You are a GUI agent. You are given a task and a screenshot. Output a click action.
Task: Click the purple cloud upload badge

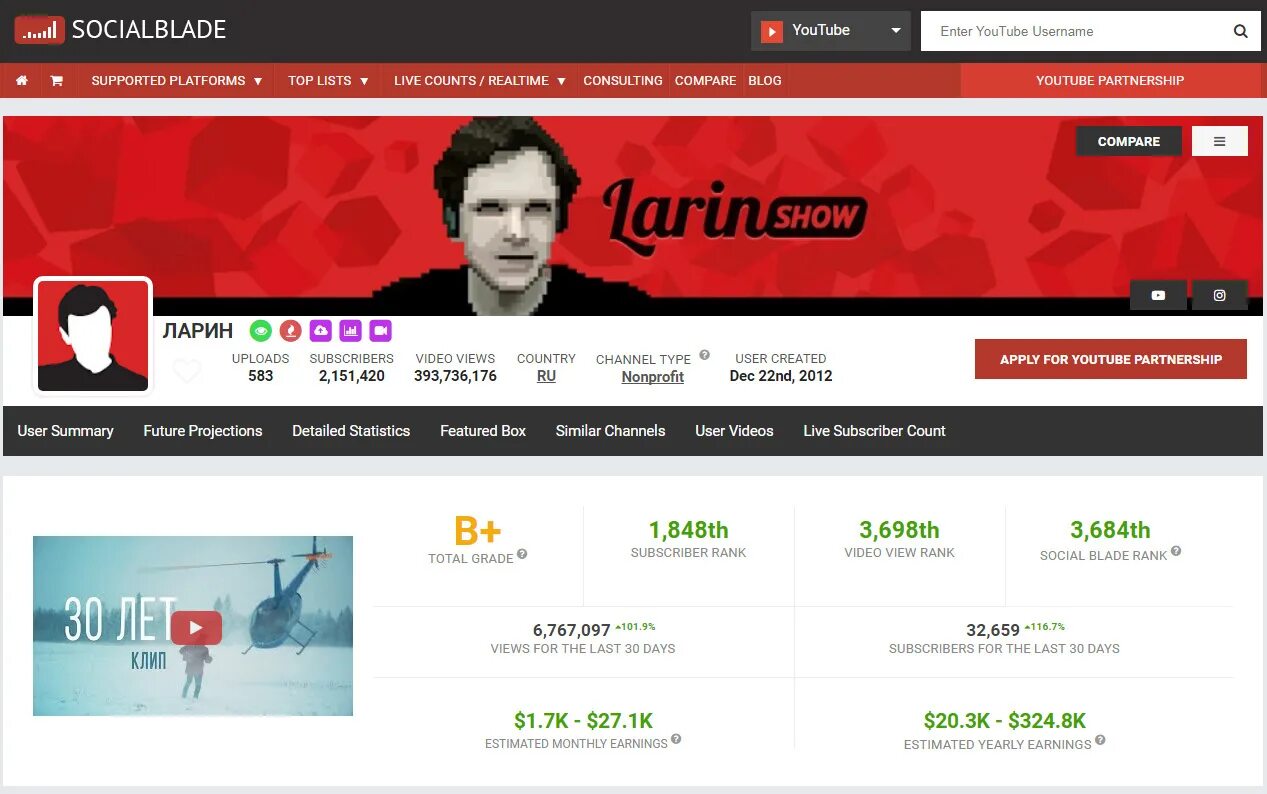point(320,330)
